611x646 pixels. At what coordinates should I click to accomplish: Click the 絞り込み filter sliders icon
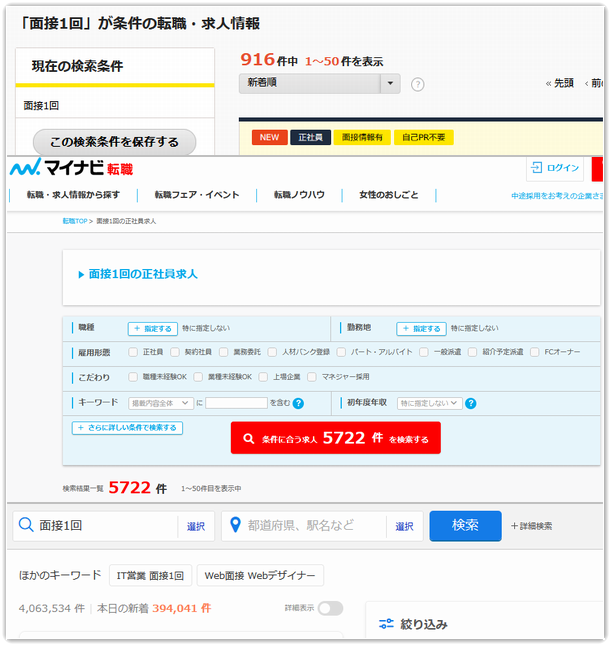[386, 624]
